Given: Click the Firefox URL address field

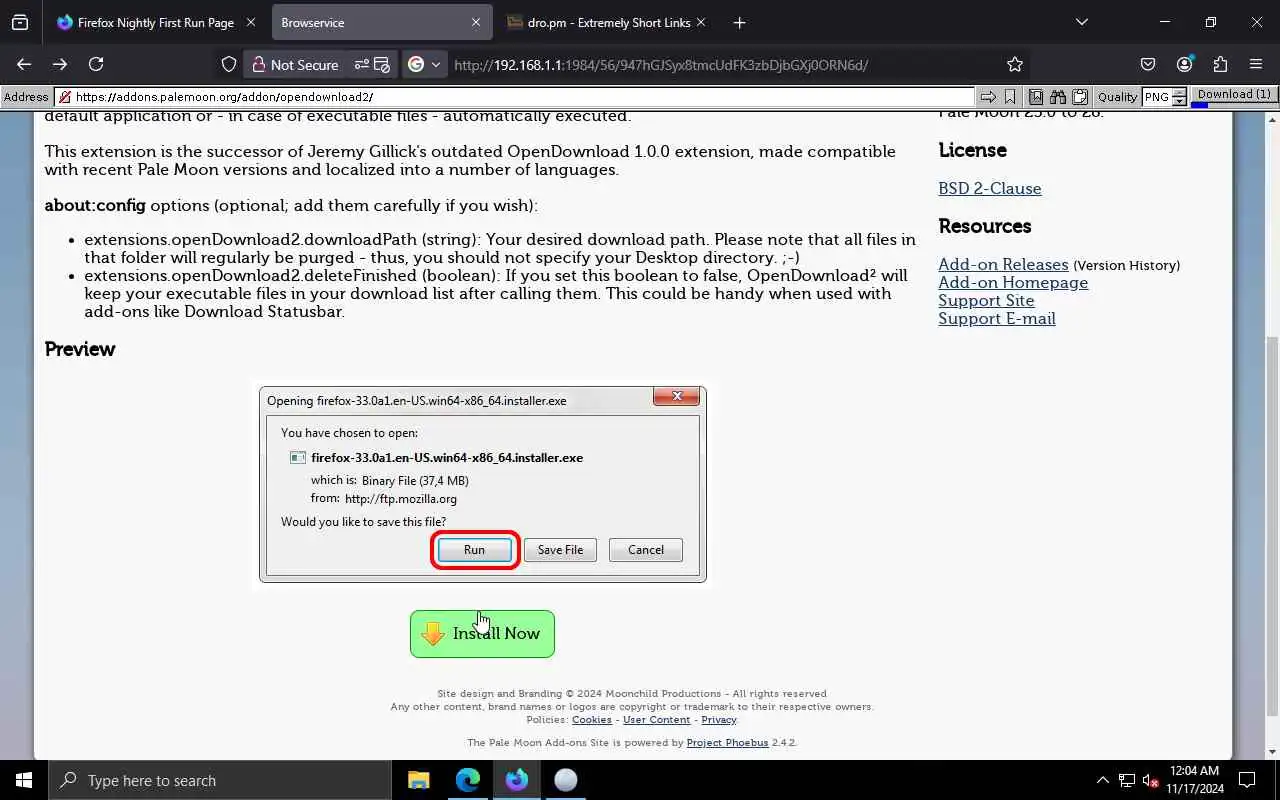Looking at the screenshot, I should [x=720, y=64].
